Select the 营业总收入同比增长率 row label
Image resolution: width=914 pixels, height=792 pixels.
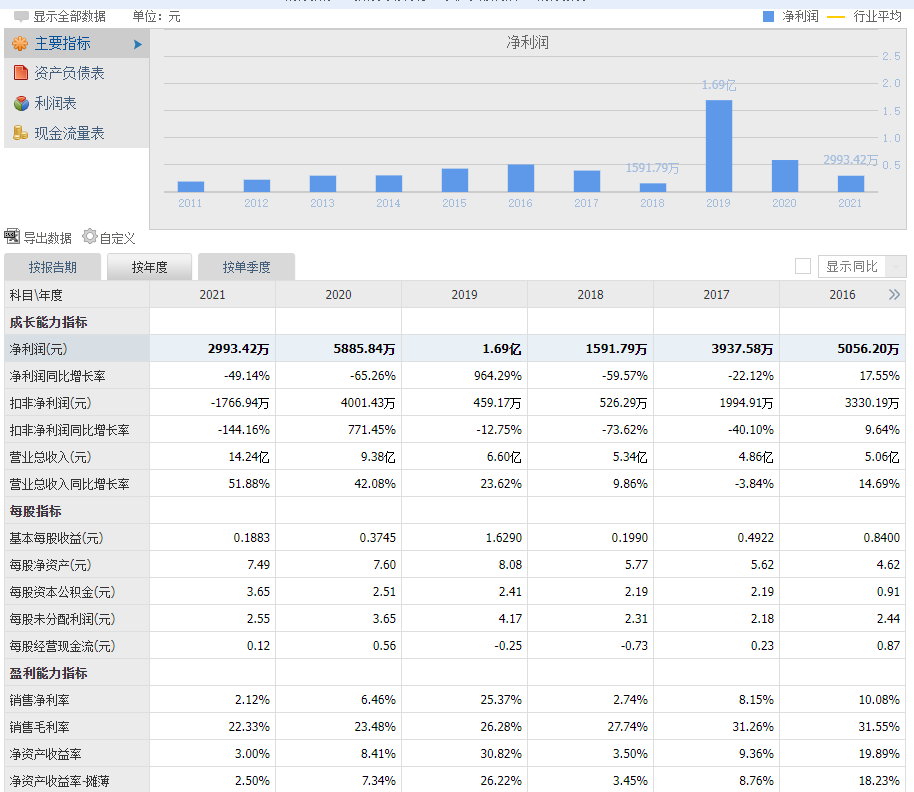(69, 484)
